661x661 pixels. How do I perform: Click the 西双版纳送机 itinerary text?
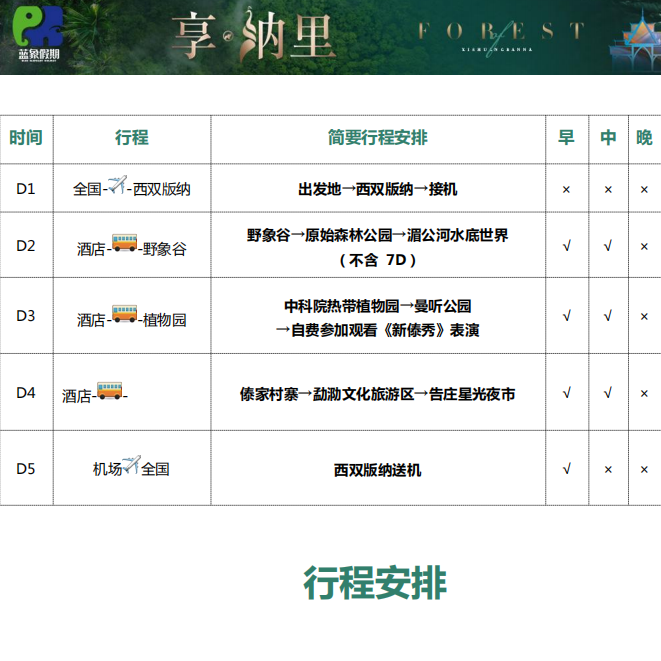[x=377, y=470]
